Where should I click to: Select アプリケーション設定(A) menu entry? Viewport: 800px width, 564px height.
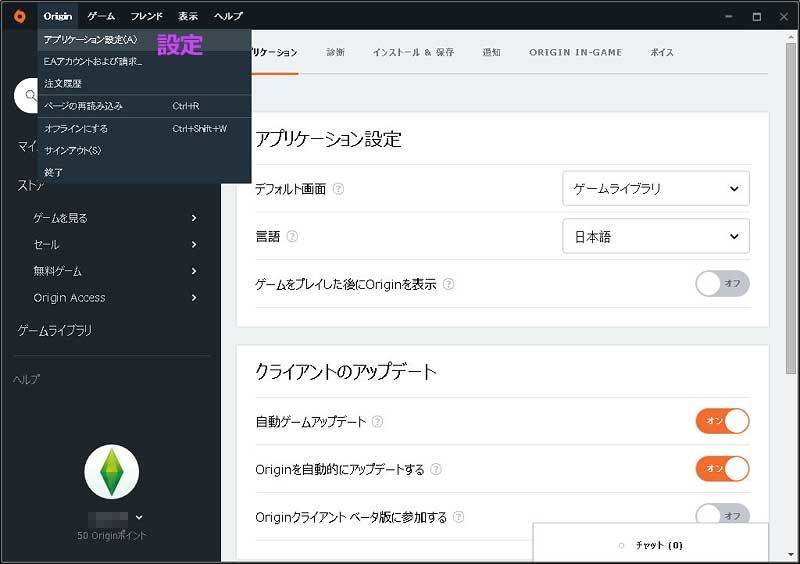coord(144,40)
